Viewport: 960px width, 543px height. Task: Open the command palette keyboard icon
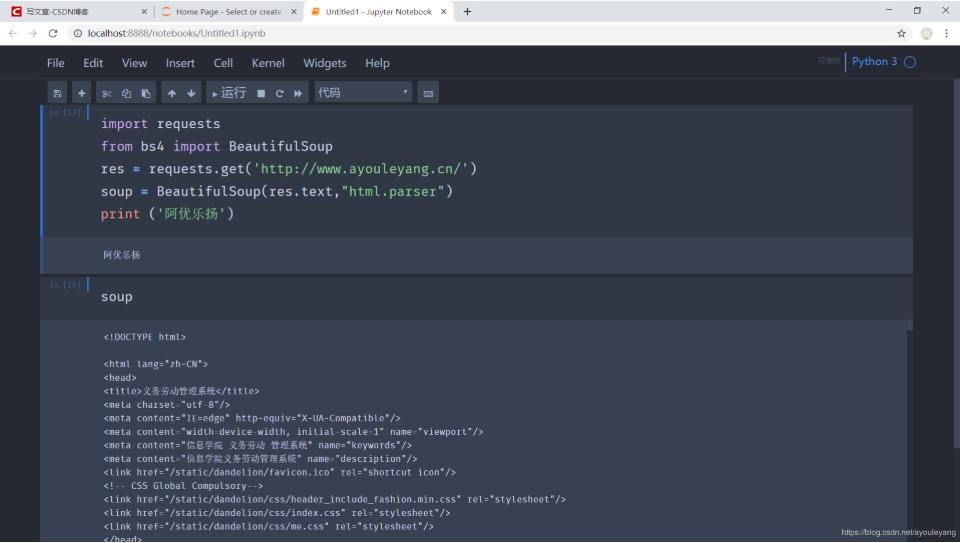click(428, 93)
